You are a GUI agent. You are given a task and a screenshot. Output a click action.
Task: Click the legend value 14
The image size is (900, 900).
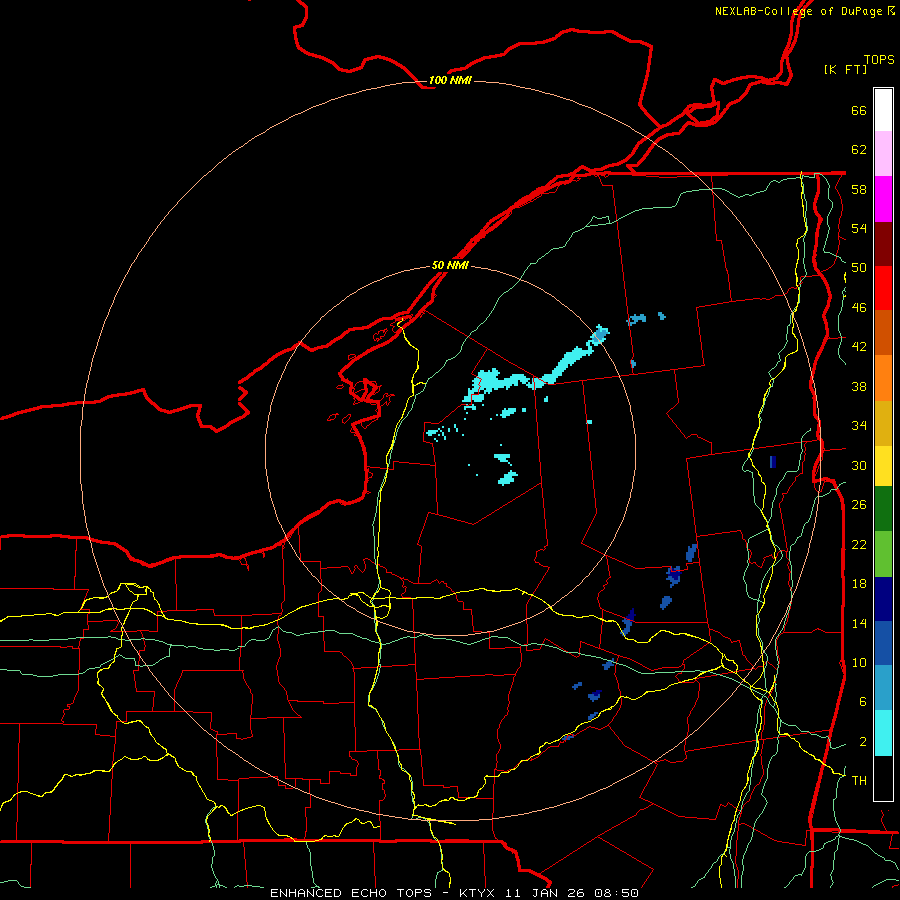point(859,623)
